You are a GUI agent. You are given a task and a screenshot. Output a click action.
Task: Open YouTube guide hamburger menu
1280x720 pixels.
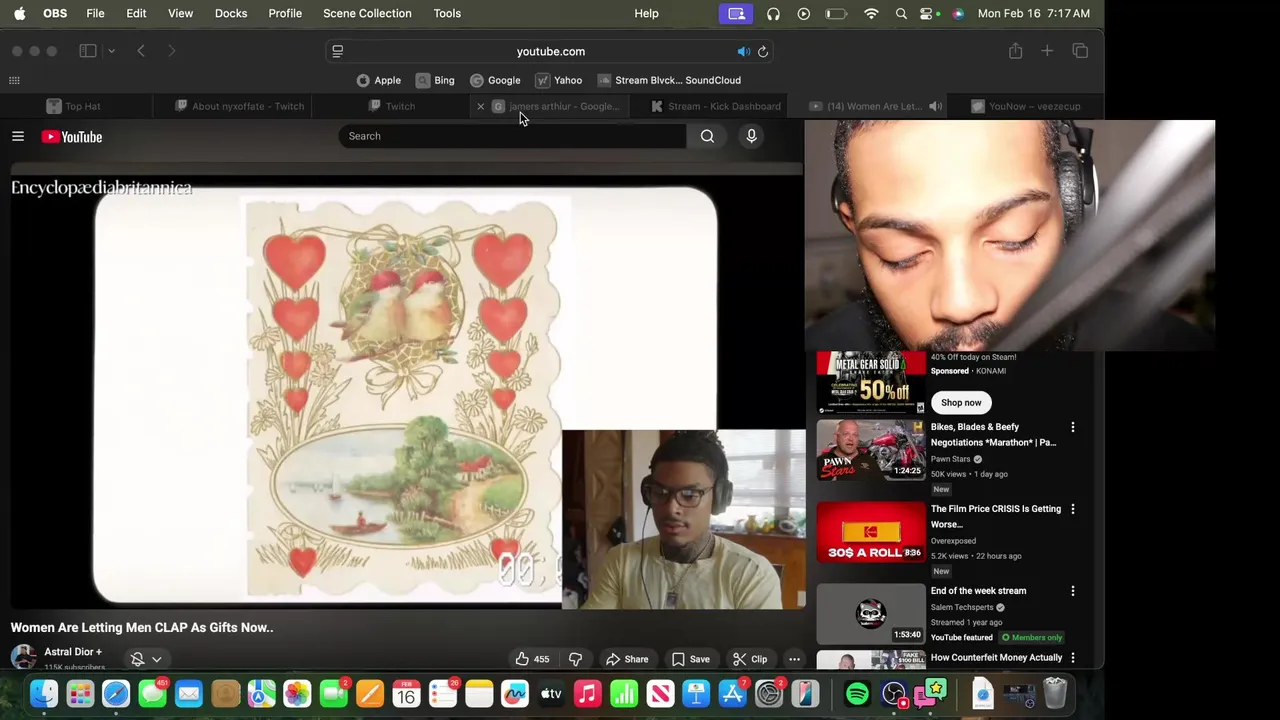pos(18,136)
